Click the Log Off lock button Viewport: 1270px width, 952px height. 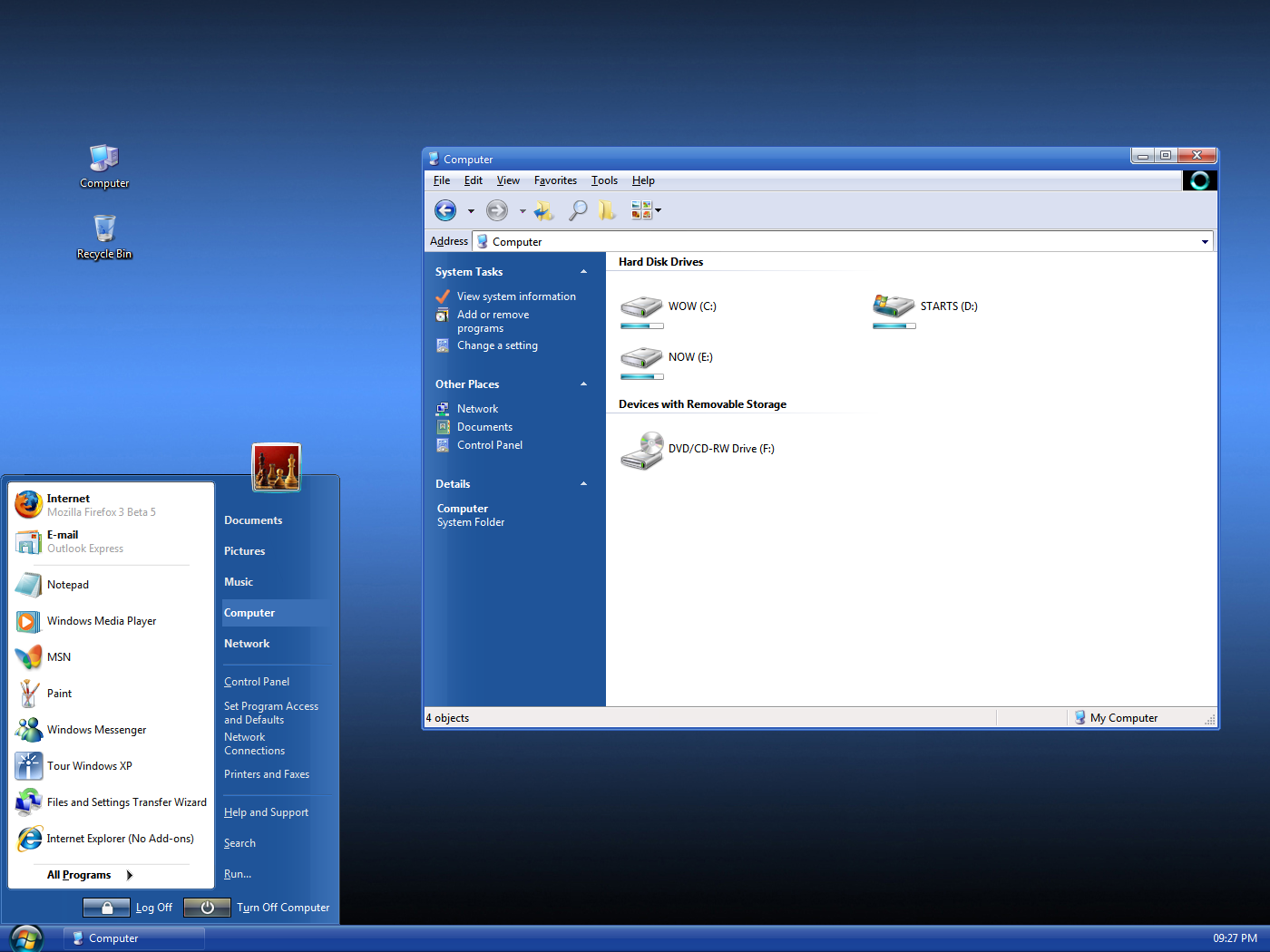(107, 908)
